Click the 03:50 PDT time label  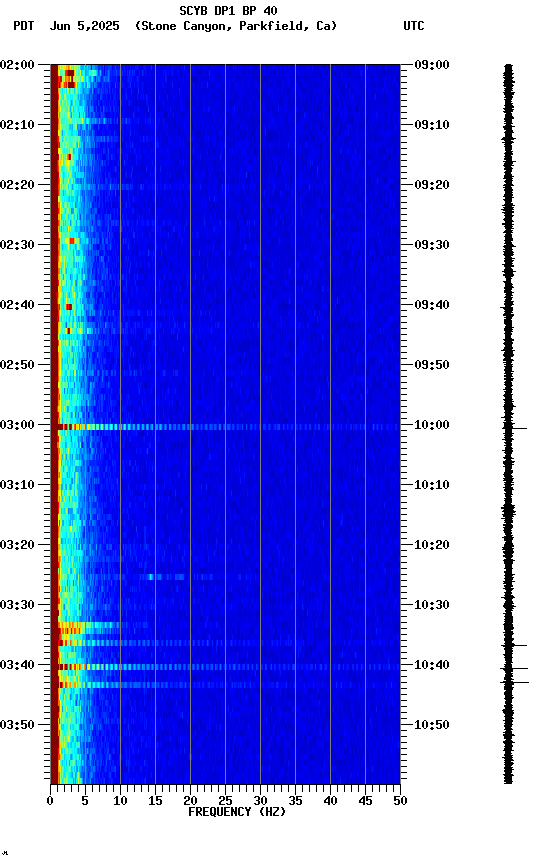coord(17,725)
